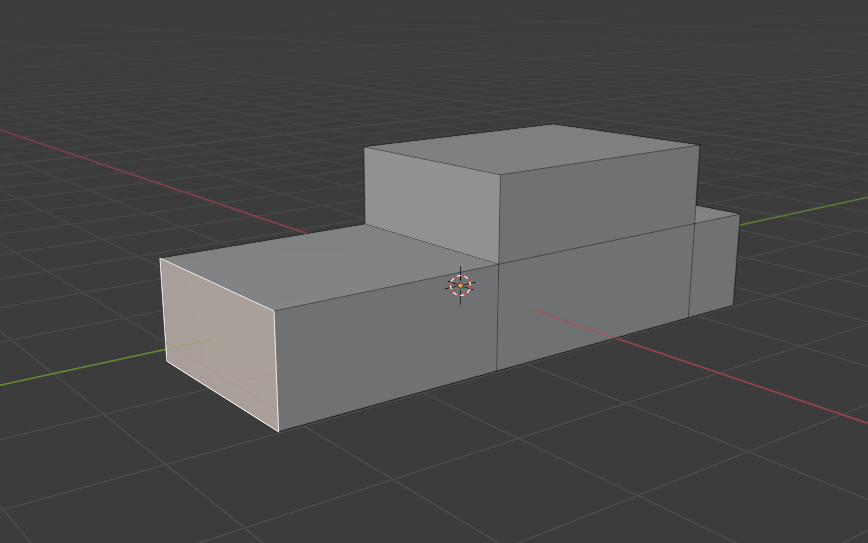
Task: Select the narrow side face at the far end
Action: click(x=713, y=266)
